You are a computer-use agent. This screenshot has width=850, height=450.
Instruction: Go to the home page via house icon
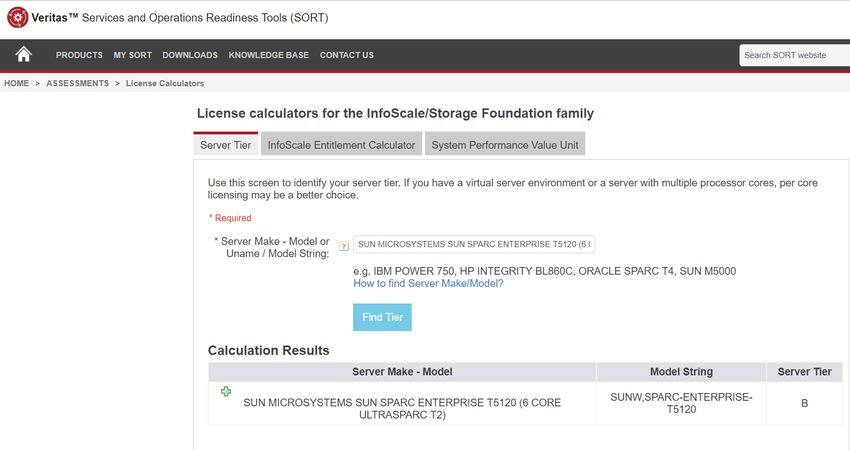click(23, 54)
